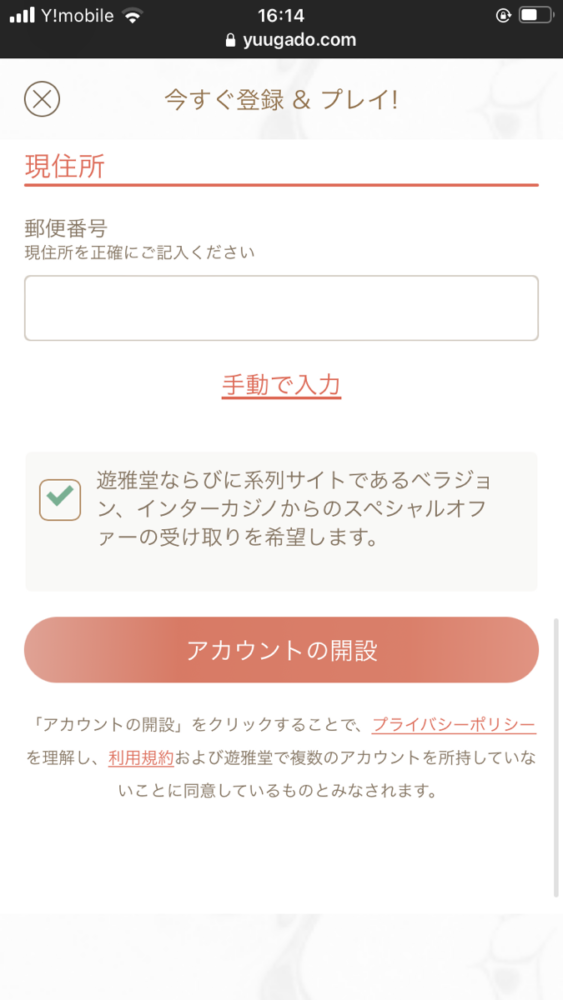Image resolution: width=563 pixels, height=1000 pixels.
Task: Tap the 16:14 clock in status bar
Action: point(281,15)
